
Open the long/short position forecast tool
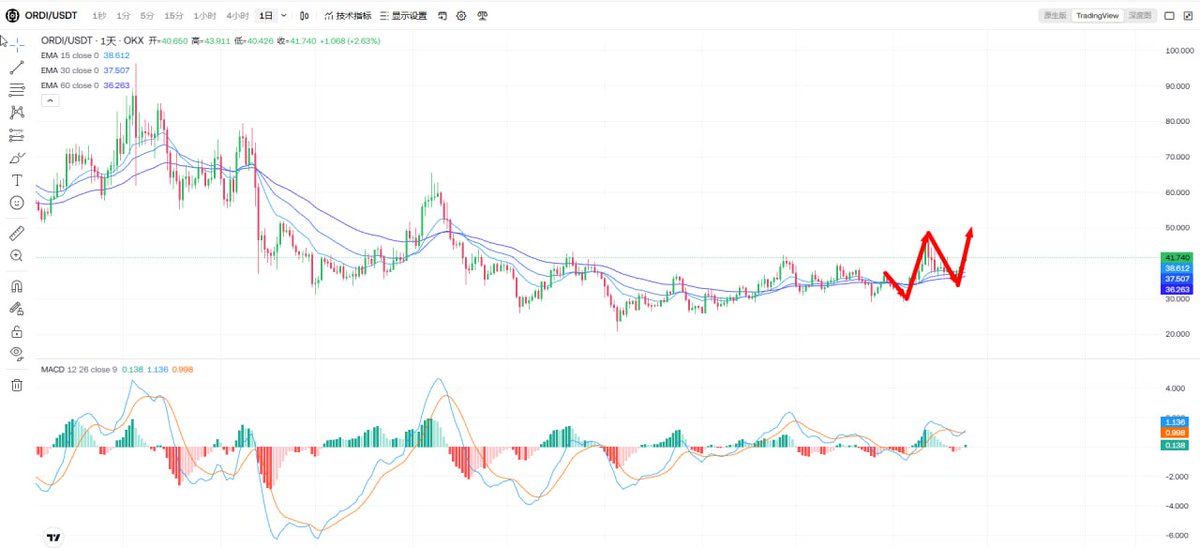click(x=17, y=135)
